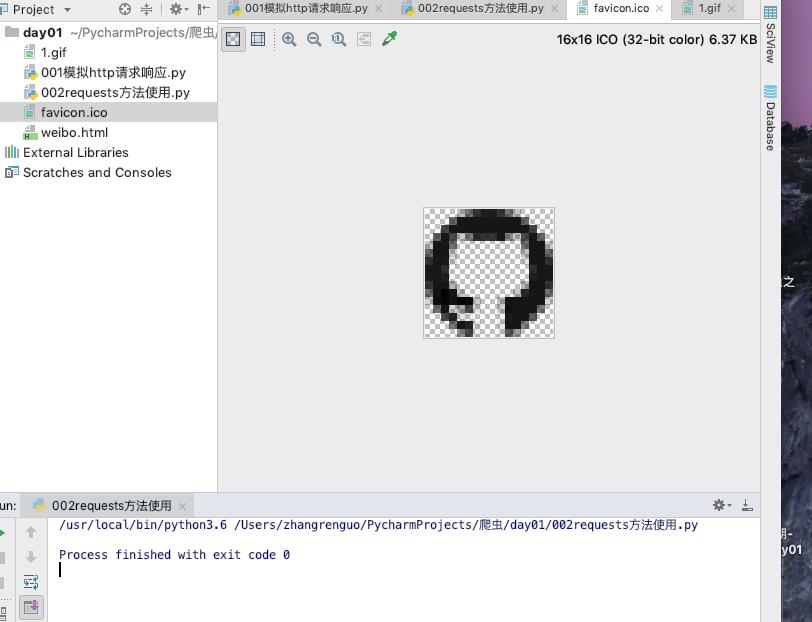The height and width of the screenshot is (622, 812).
Task: Toggle the grid lines display
Action: point(258,39)
